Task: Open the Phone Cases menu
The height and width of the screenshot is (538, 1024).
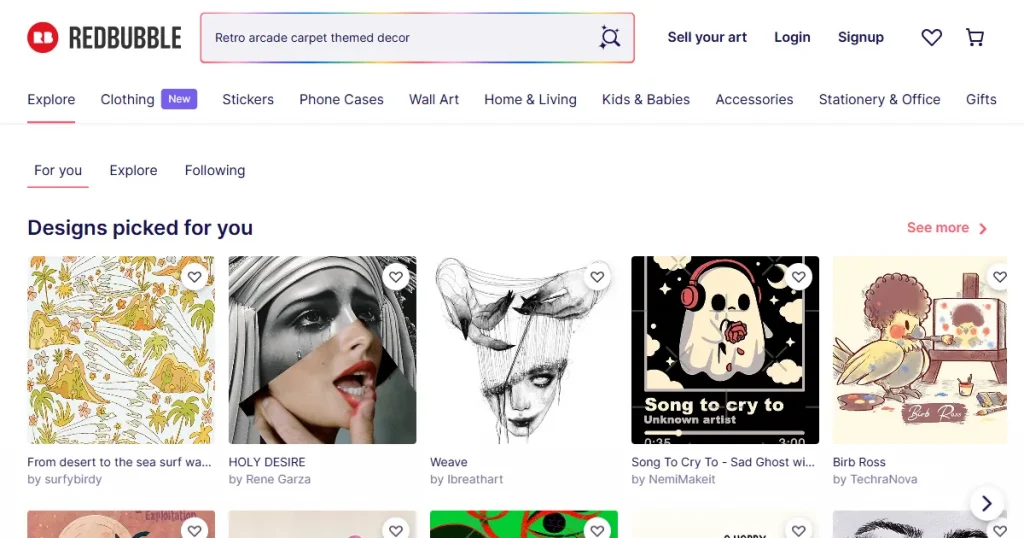Action: tap(342, 99)
